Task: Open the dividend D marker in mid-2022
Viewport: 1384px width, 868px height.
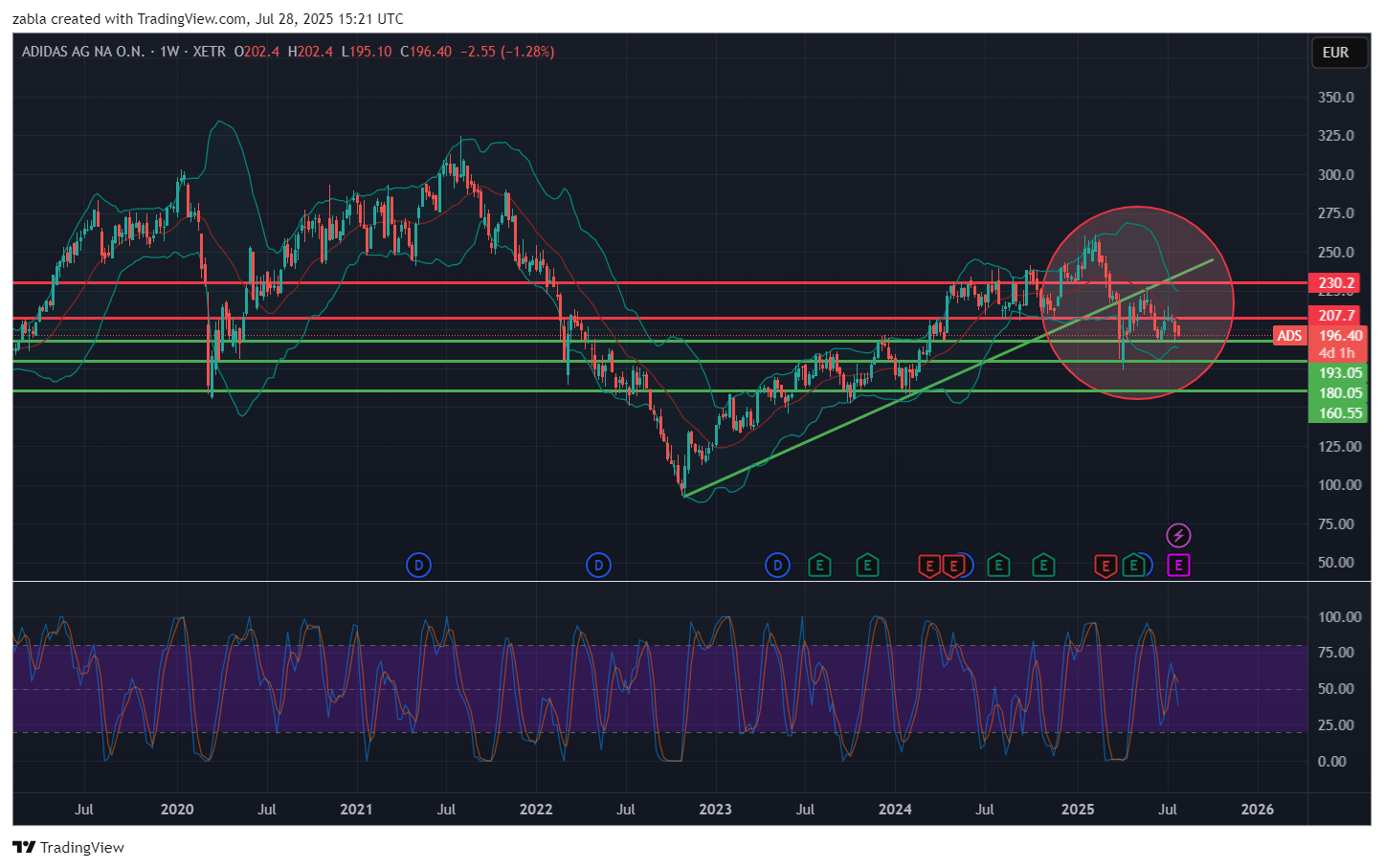Action: (x=598, y=566)
